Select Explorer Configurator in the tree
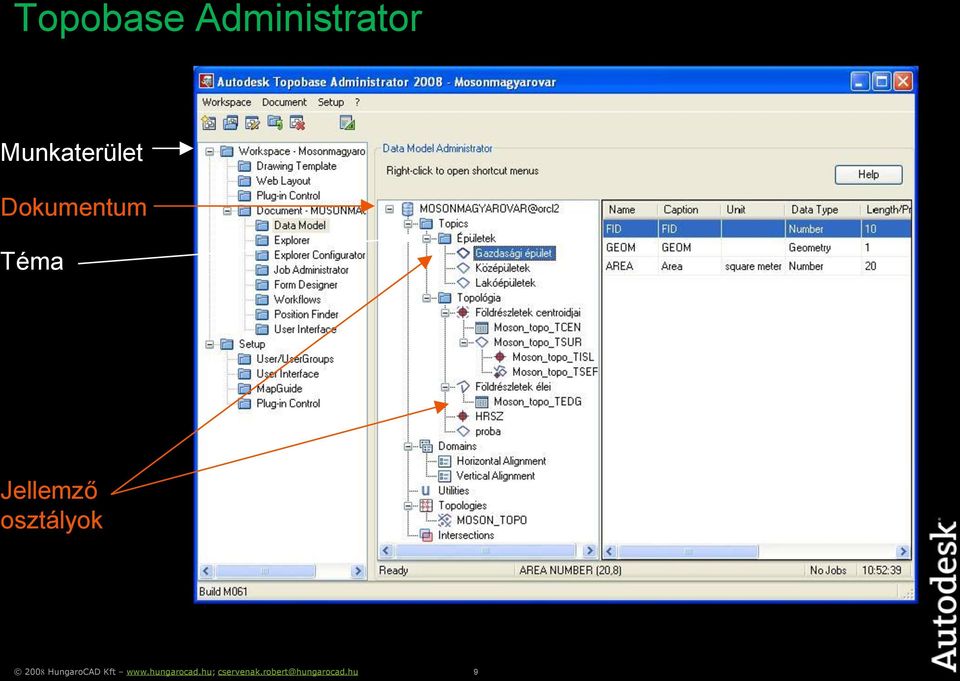This screenshot has width=960, height=681. tap(319, 255)
